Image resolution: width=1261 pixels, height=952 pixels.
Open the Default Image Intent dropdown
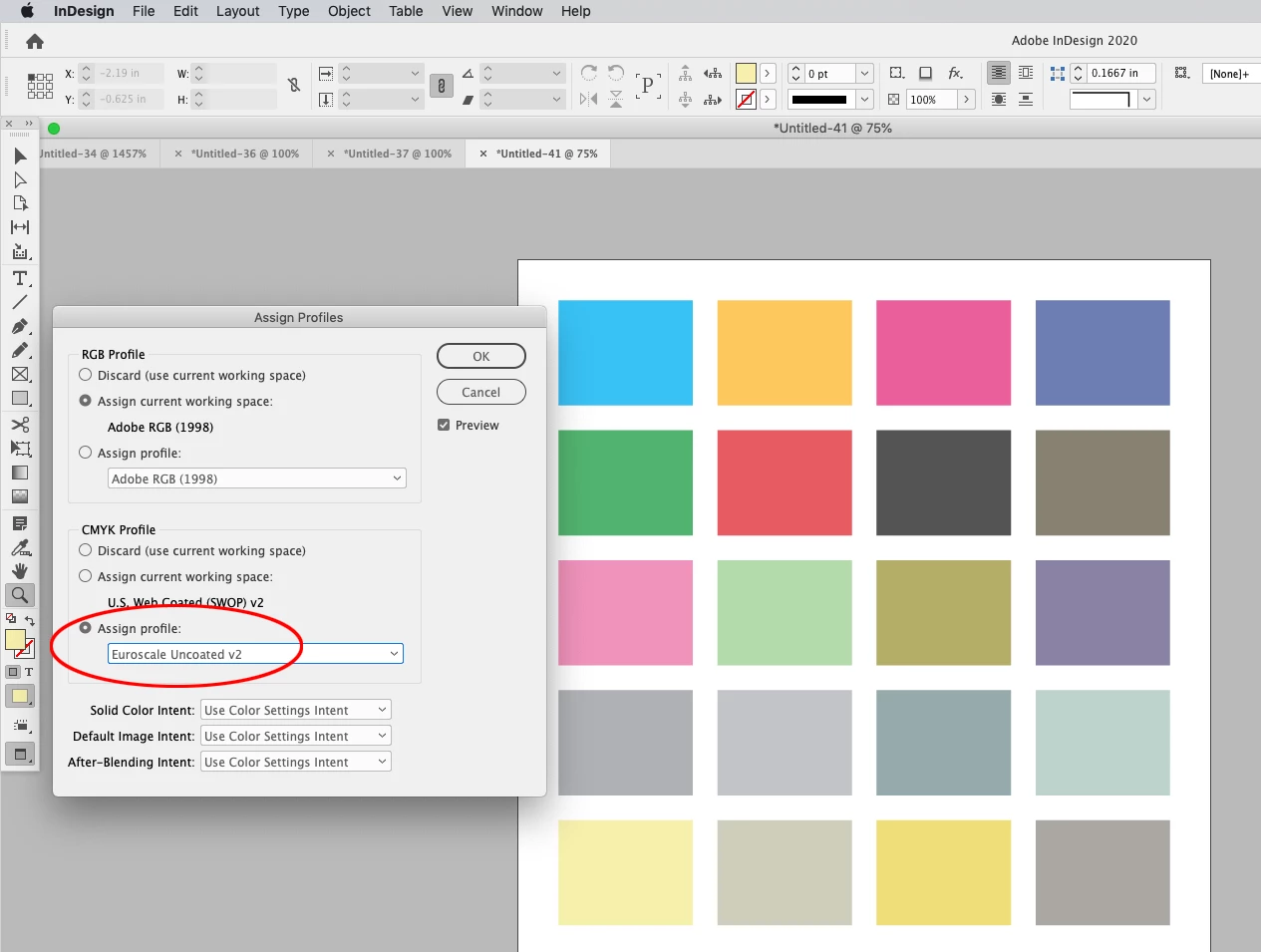click(x=296, y=736)
